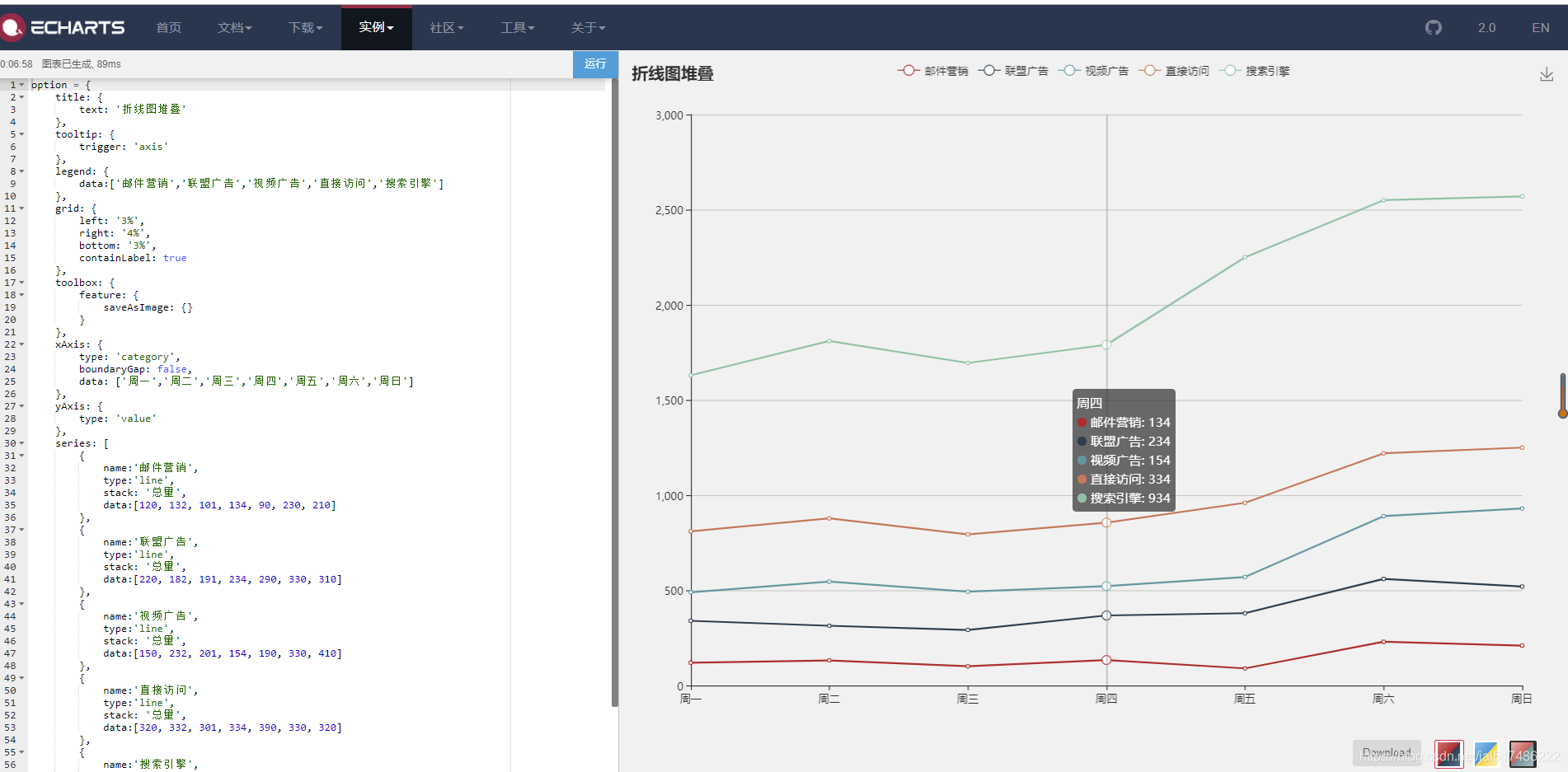Open the 工具 dropdown menu
The height and width of the screenshot is (772, 1568).
click(518, 27)
